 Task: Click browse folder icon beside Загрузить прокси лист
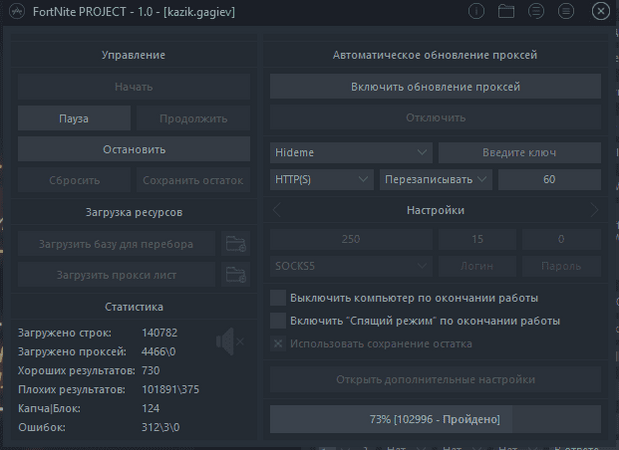[236, 275]
